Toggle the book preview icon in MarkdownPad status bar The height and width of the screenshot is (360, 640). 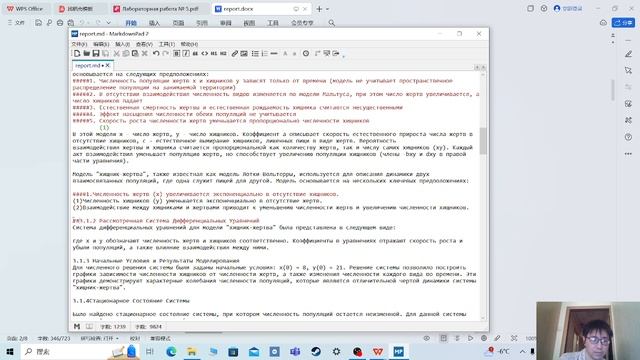[89, 327]
